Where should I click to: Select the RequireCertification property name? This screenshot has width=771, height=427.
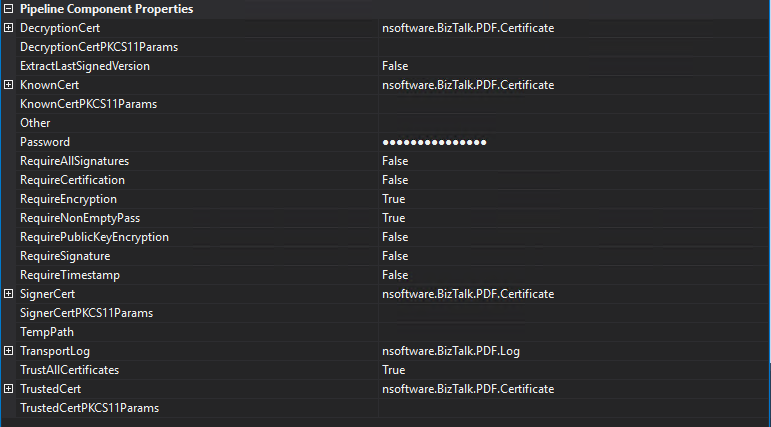(72, 180)
